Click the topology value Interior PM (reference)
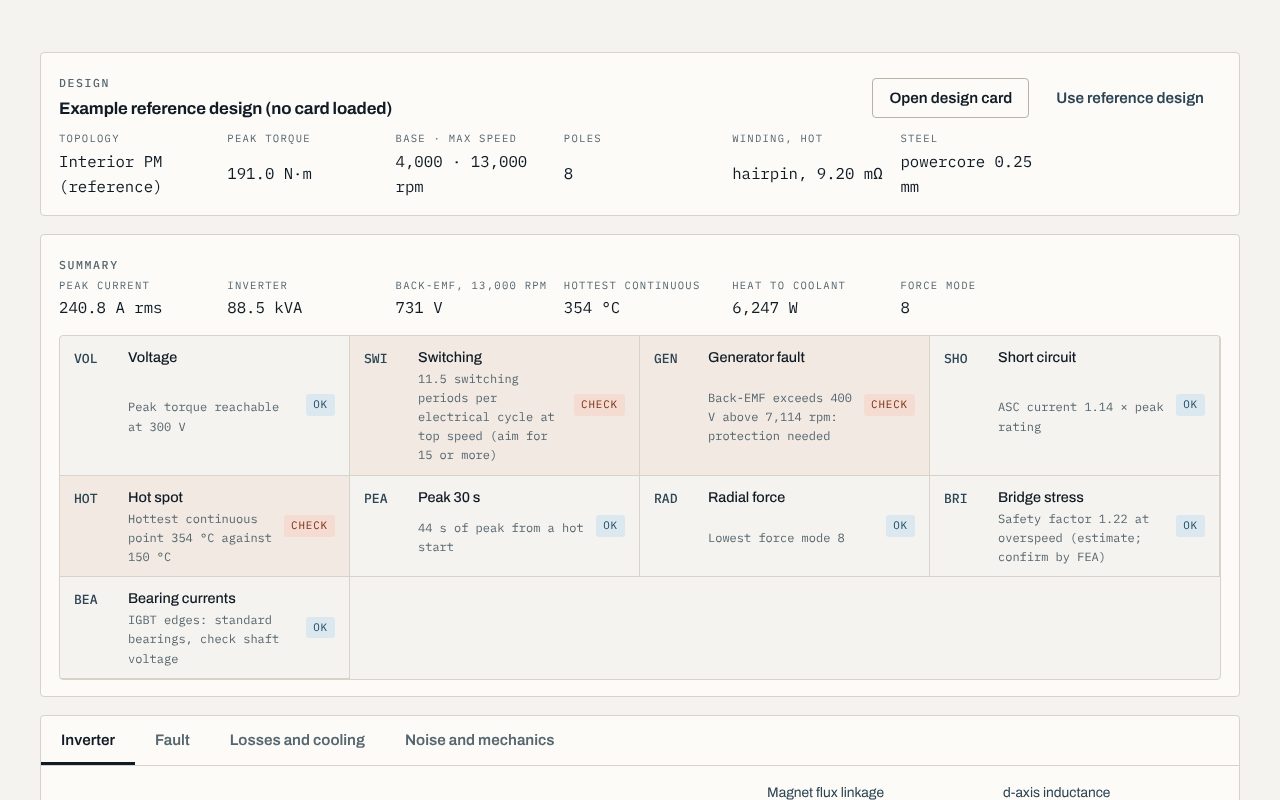Viewport: 1280px width, 800px height. 110,174
